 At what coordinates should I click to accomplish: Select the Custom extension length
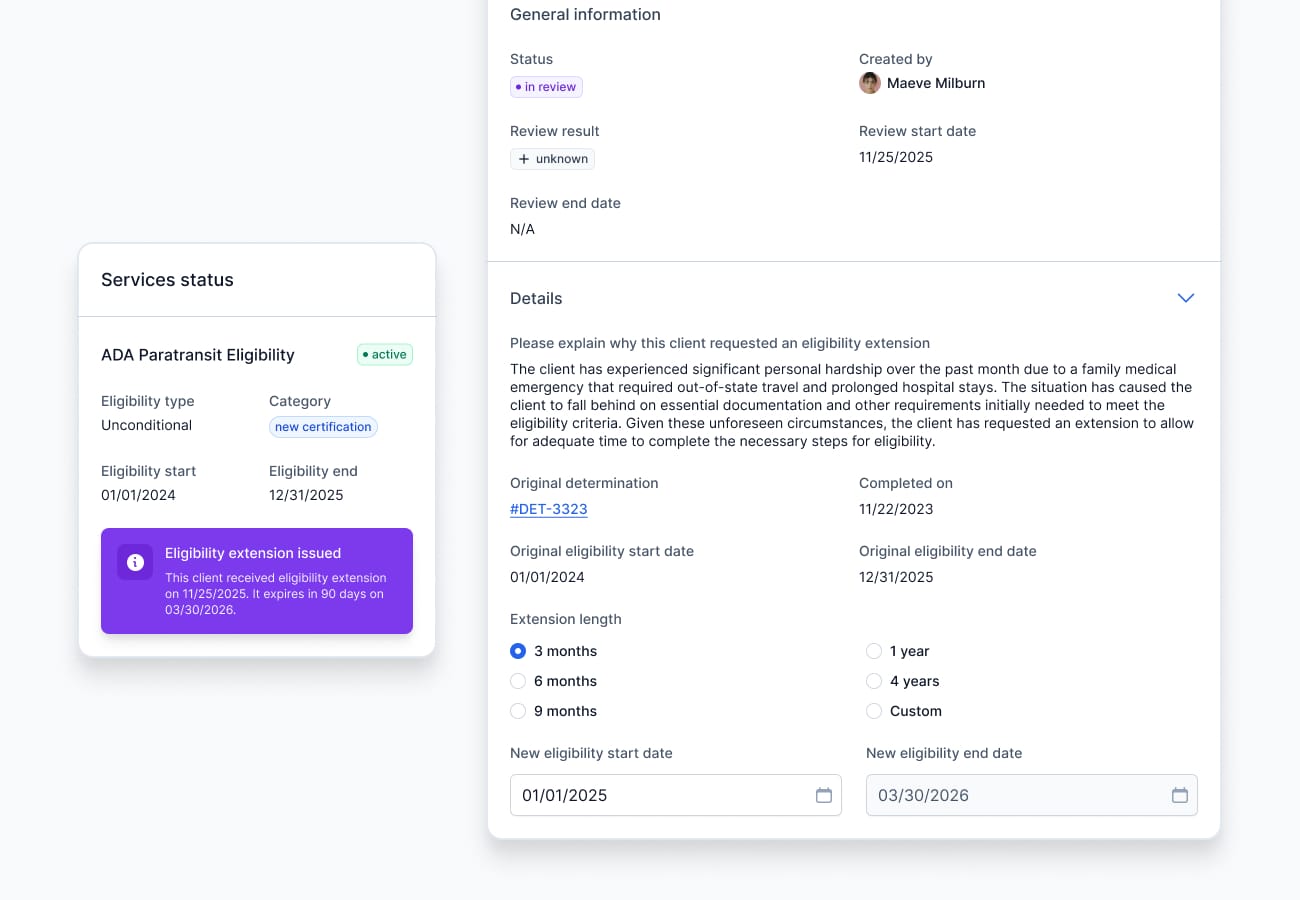874,711
